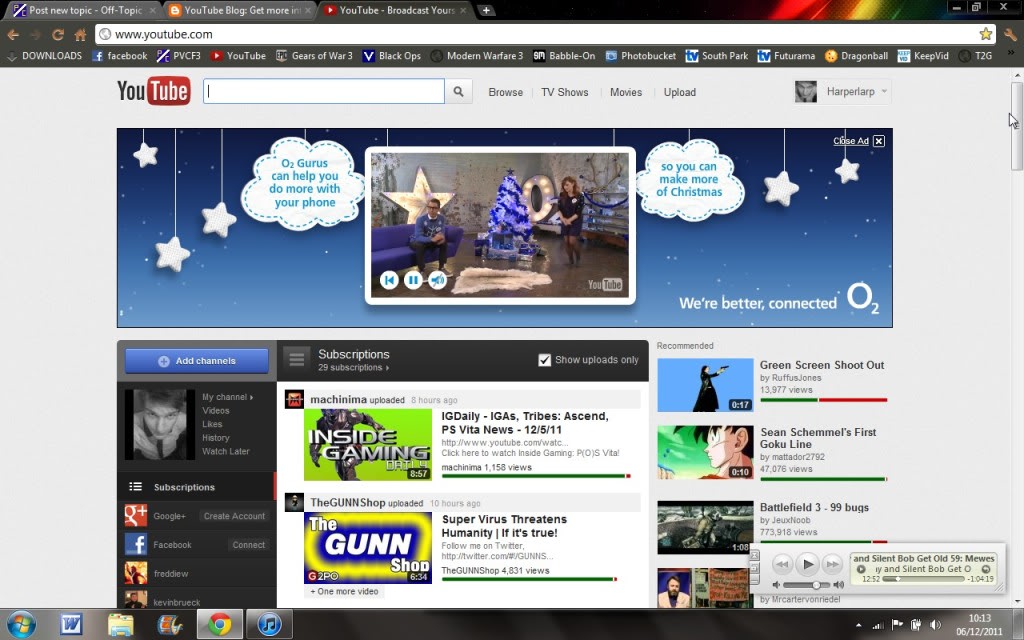The height and width of the screenshot is (640, 1024).
Task: Open Watch Later in sidebar
Action: click(x=225, y=451)
